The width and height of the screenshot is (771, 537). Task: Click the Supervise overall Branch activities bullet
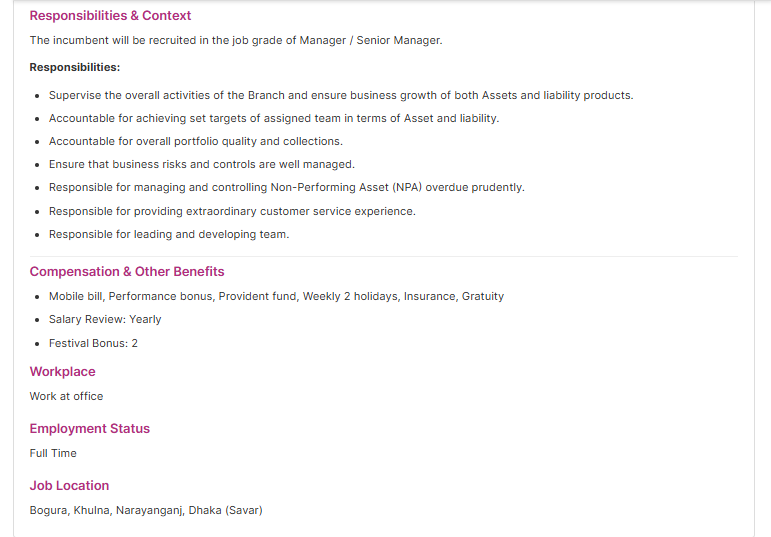pyautogui.click(x=341, y=95)
